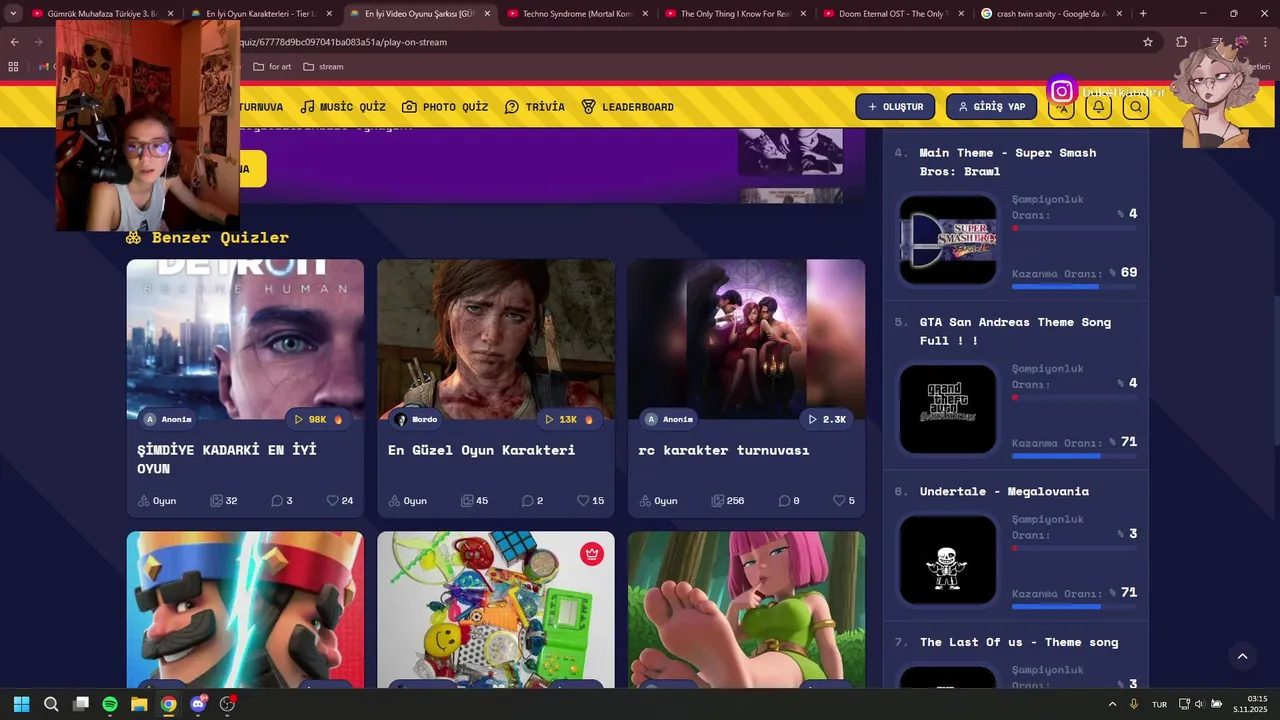Open the Undertale Sans thumbnail

pyautogui.click(x=948, y=560)
